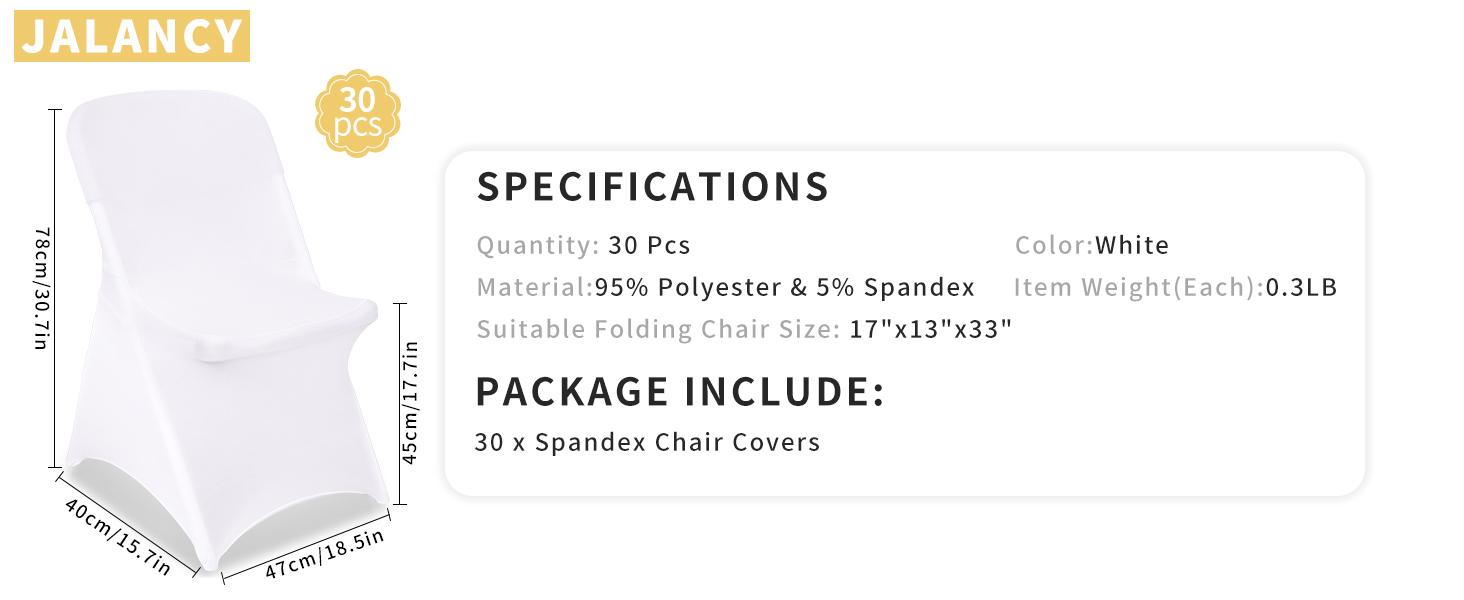Select the "95% Polyester & 5% Spandex" text
The height and width of the screenshot is (600, 1464).
785,288
